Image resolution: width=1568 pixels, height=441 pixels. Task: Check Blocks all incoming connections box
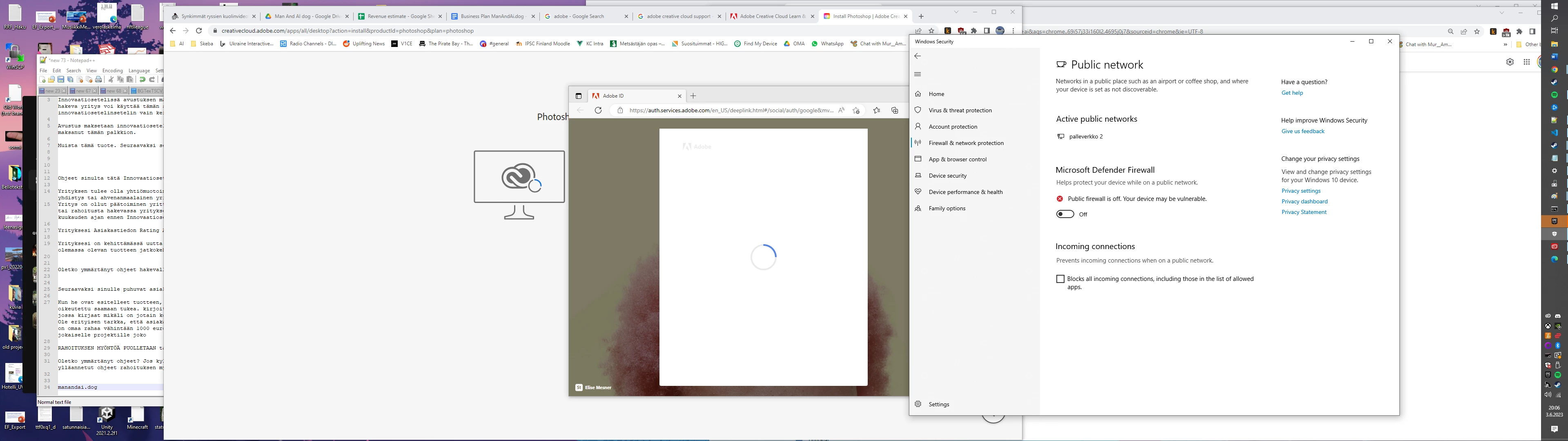tap(1060, 279)
